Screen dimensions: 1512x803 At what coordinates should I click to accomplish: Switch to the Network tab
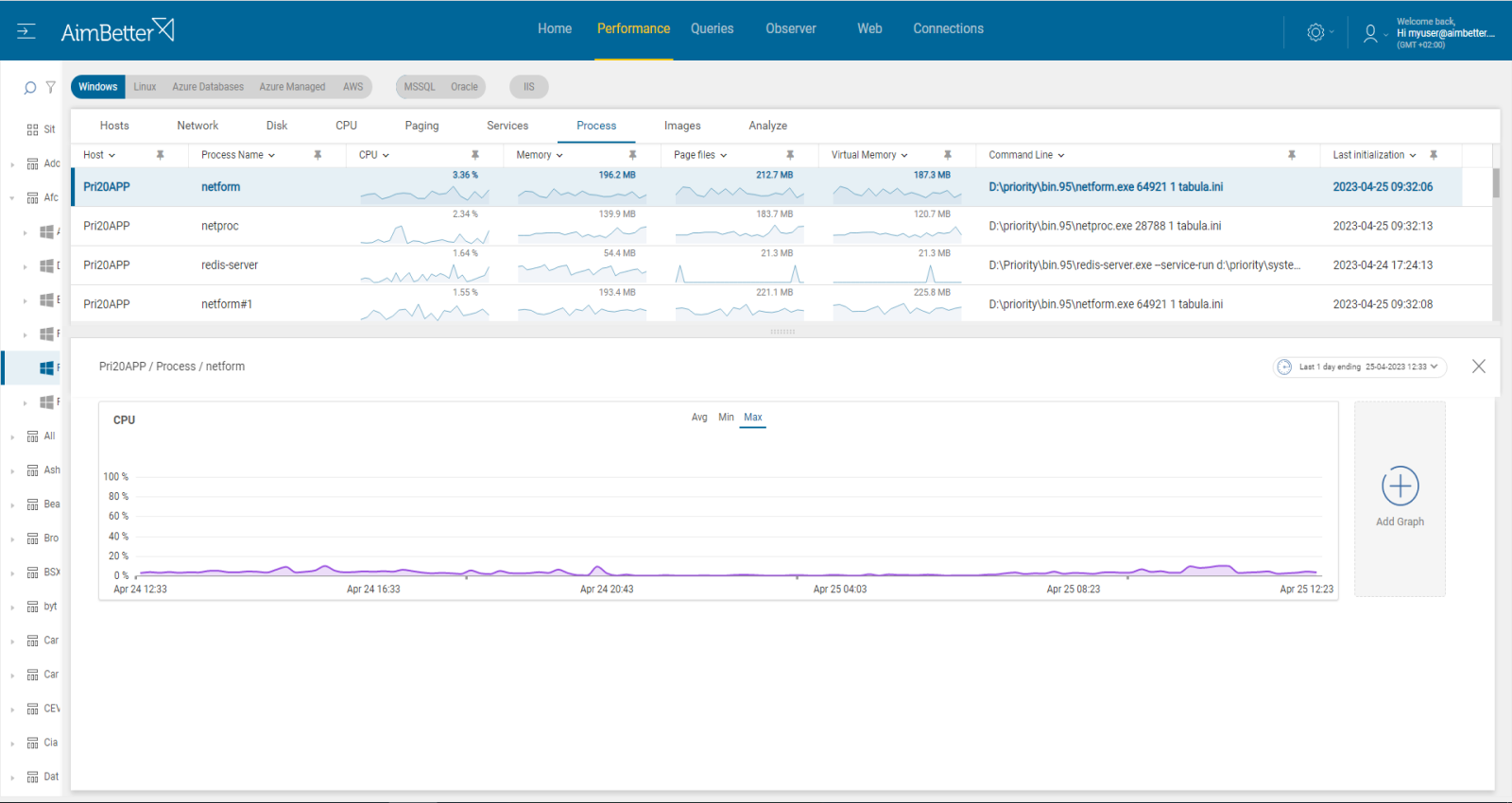[x=198, y=126]
